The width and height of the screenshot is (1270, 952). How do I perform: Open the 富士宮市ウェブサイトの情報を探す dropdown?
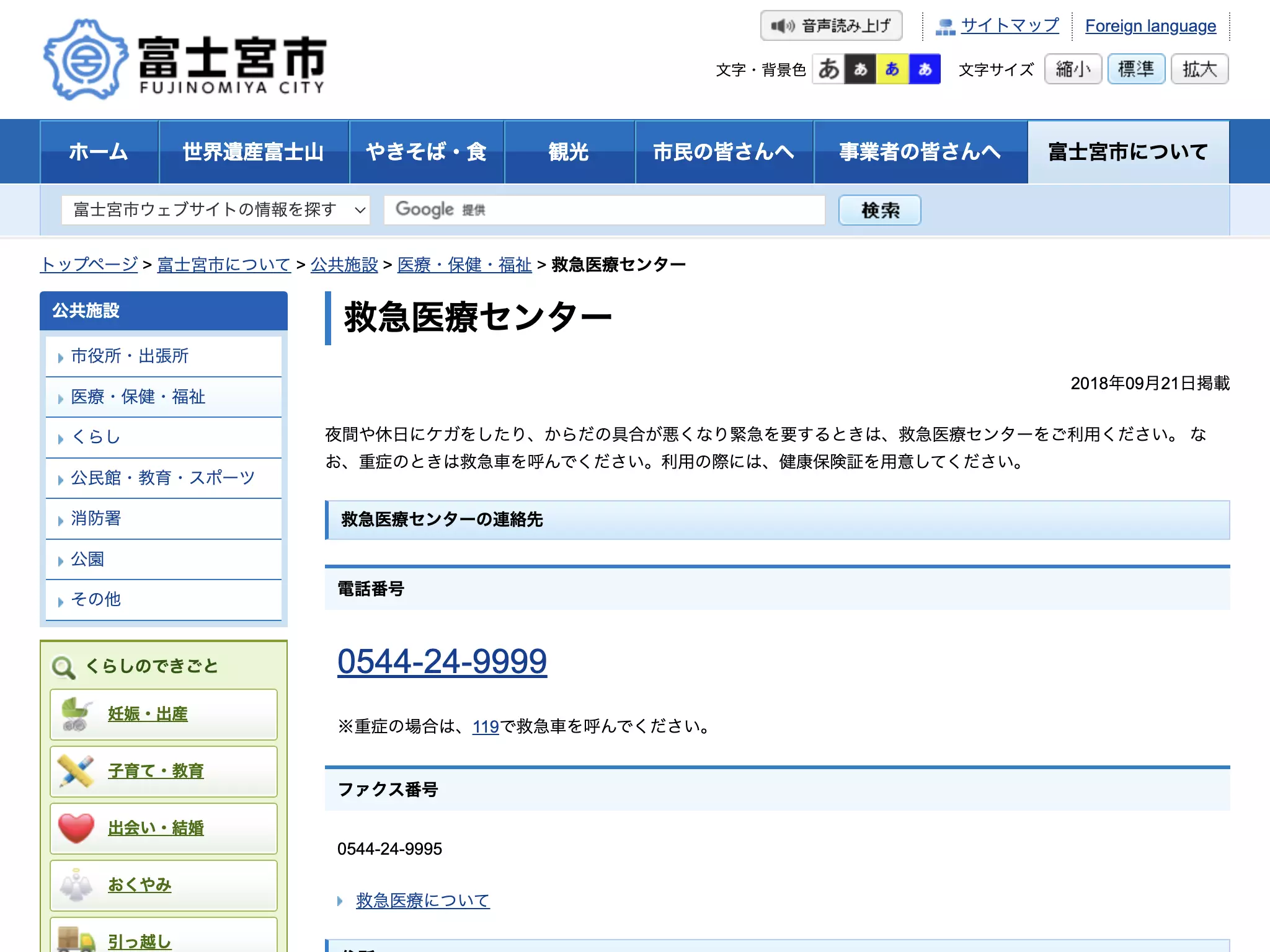216,210
